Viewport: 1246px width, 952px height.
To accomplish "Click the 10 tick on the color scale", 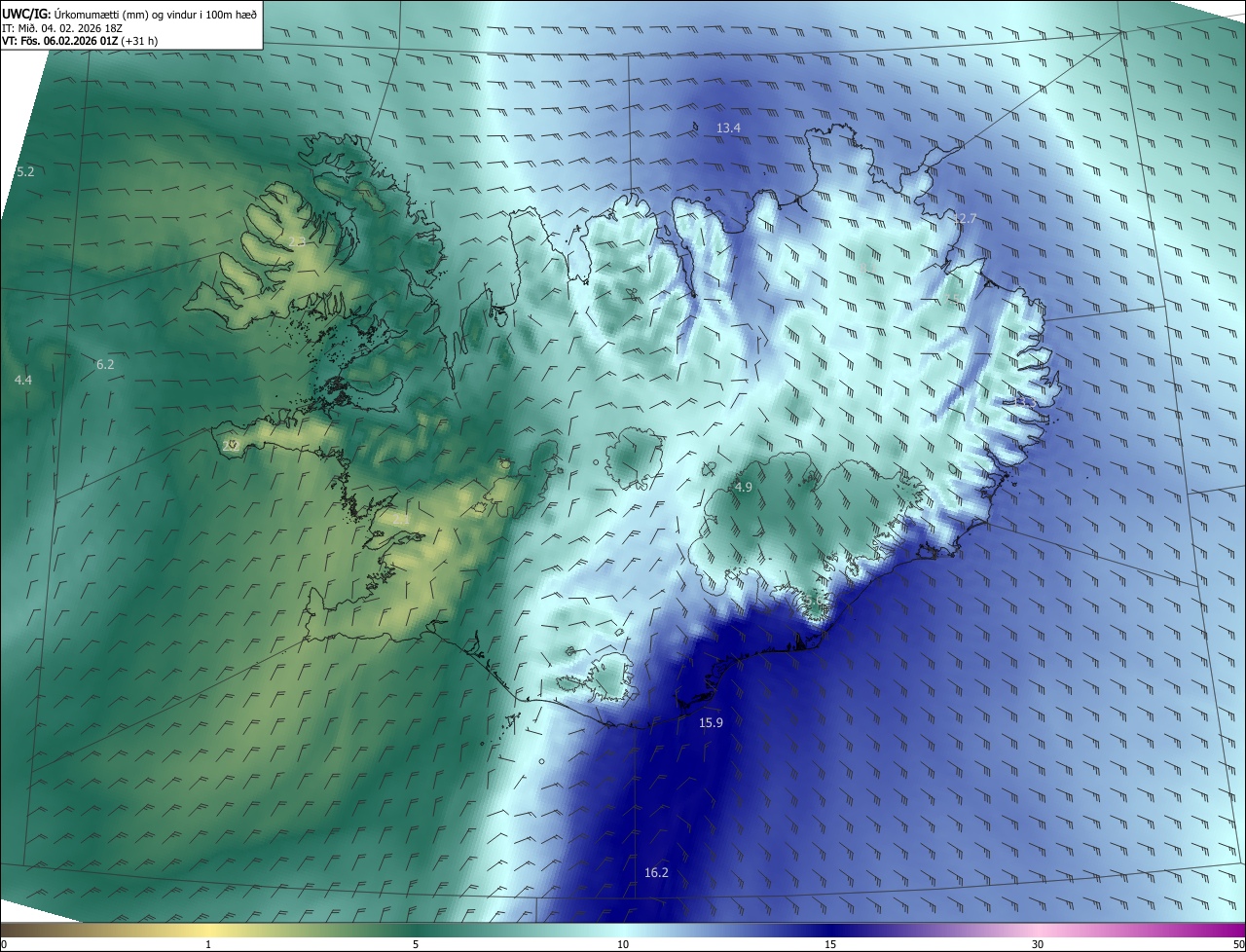I will click(x=623, y=944).
